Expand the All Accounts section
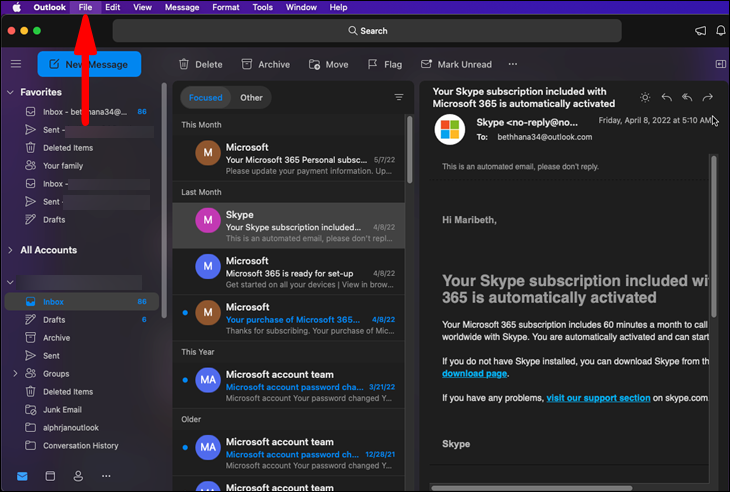 tap(10, 250)
